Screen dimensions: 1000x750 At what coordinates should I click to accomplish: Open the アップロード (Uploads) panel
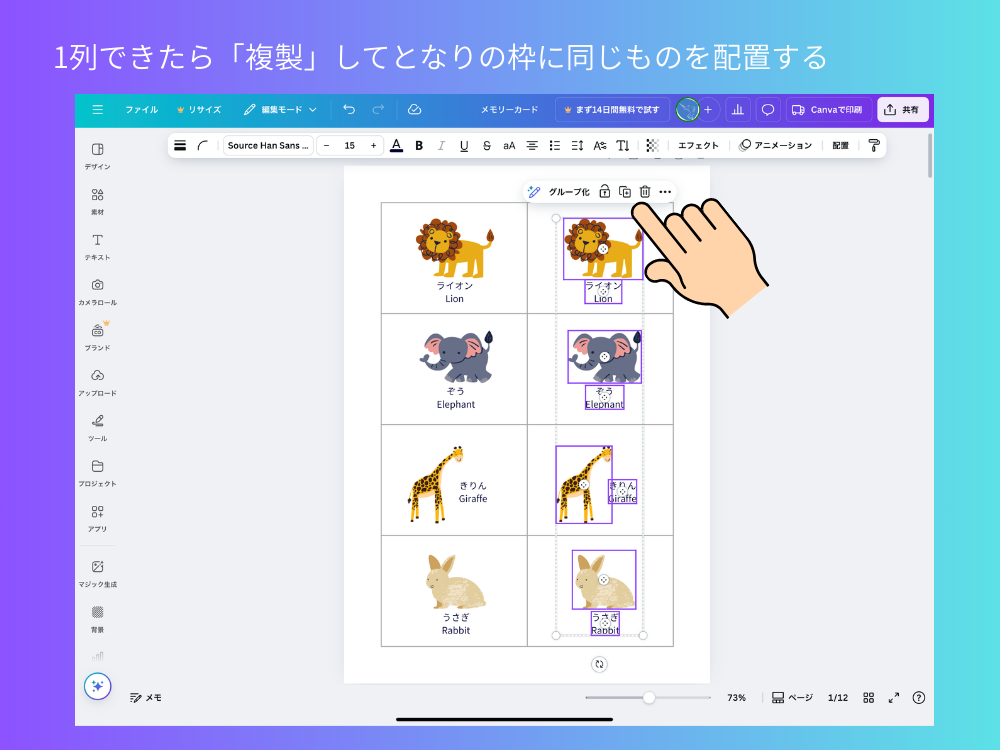95,380
